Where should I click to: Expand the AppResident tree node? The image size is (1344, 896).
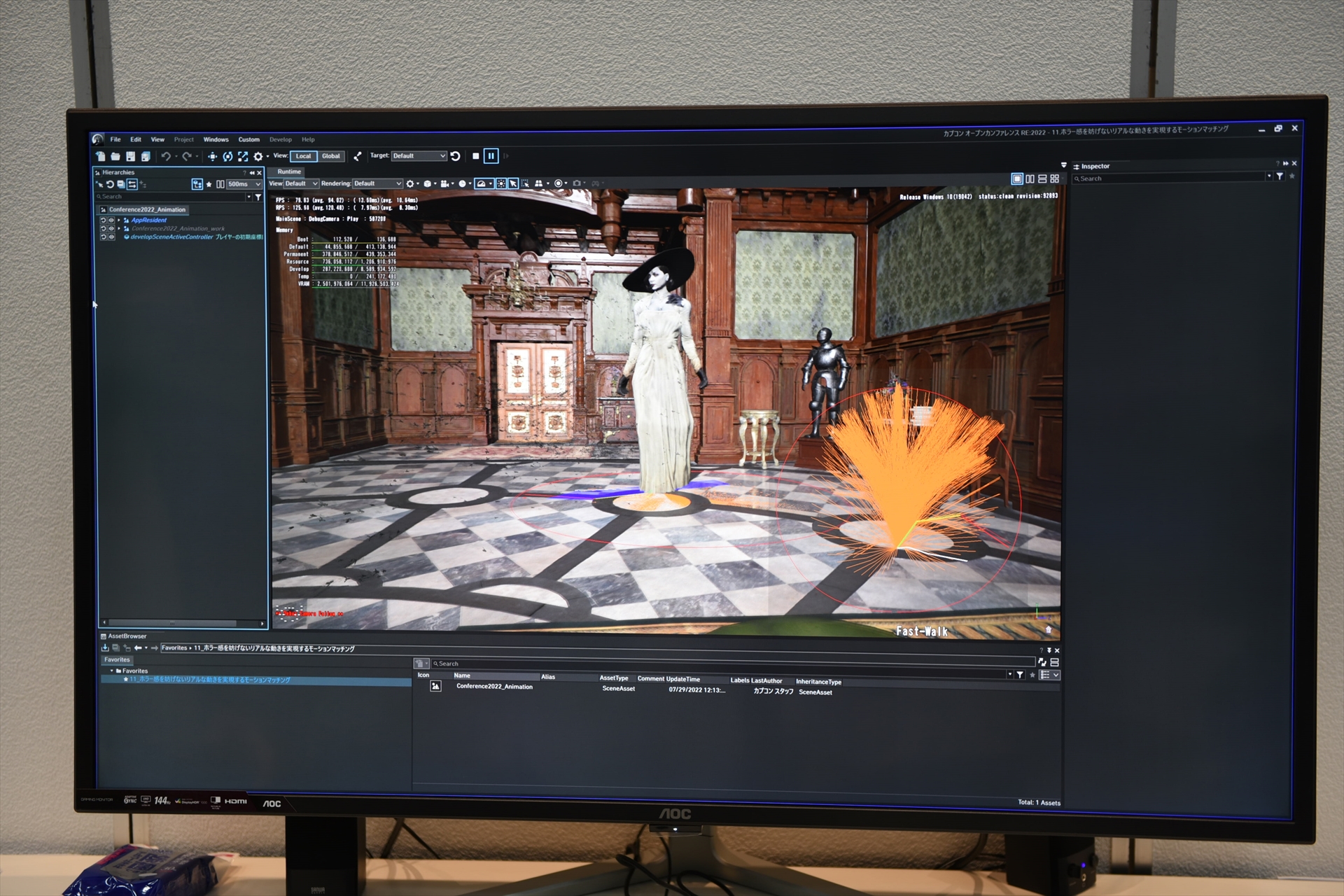[x=119, y=220]
